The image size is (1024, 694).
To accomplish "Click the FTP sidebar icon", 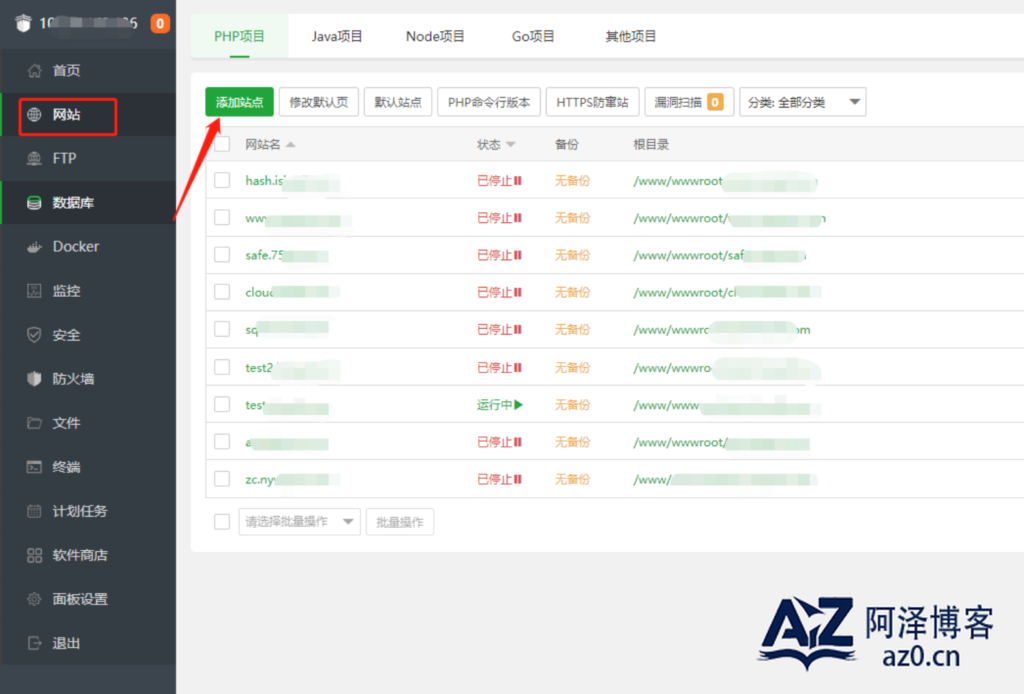I will coord(34,159).
